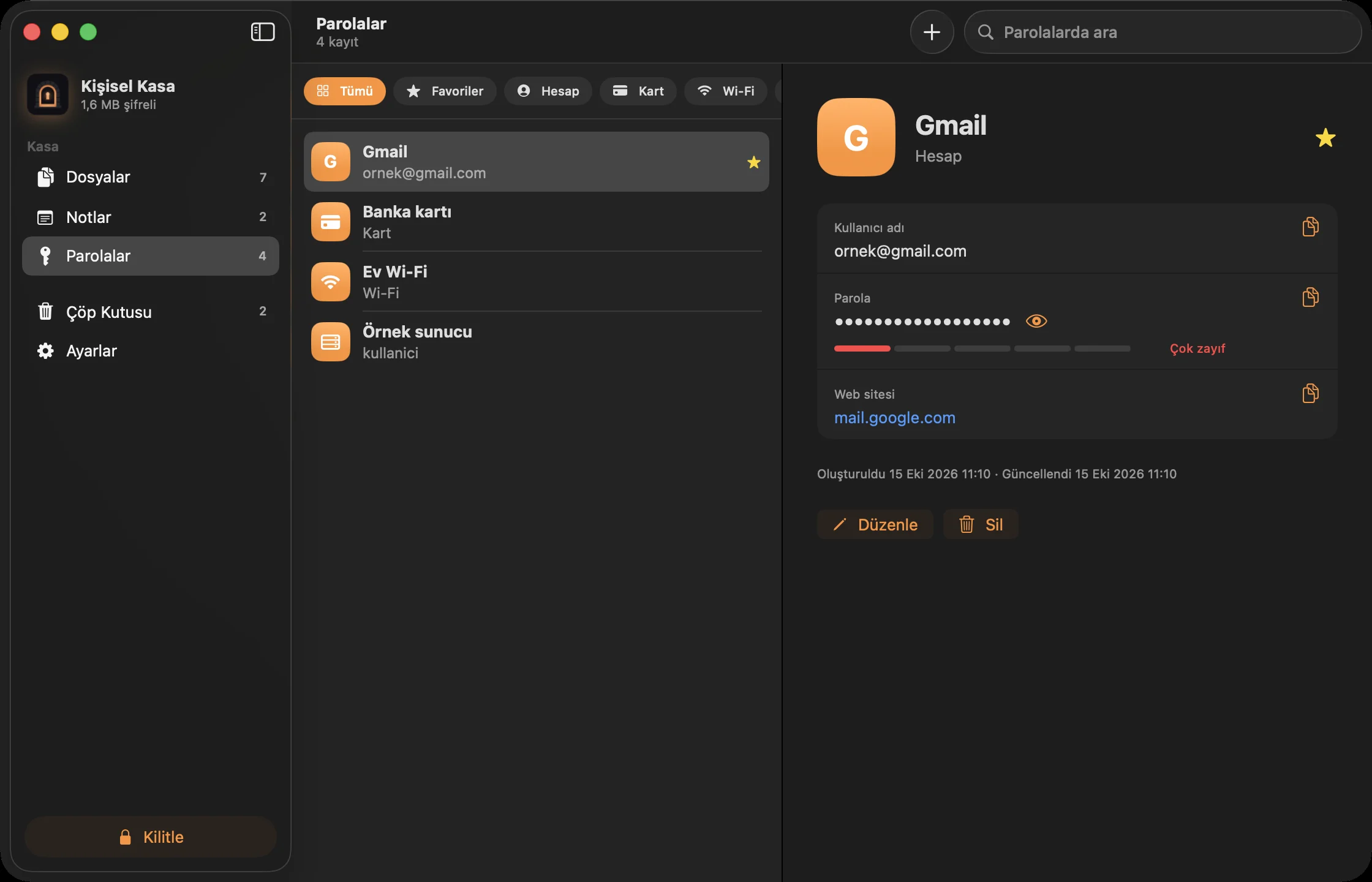Filter by the Favoriler tab
The height and width of the screenshot is (882, 1372).
[445, 91]
